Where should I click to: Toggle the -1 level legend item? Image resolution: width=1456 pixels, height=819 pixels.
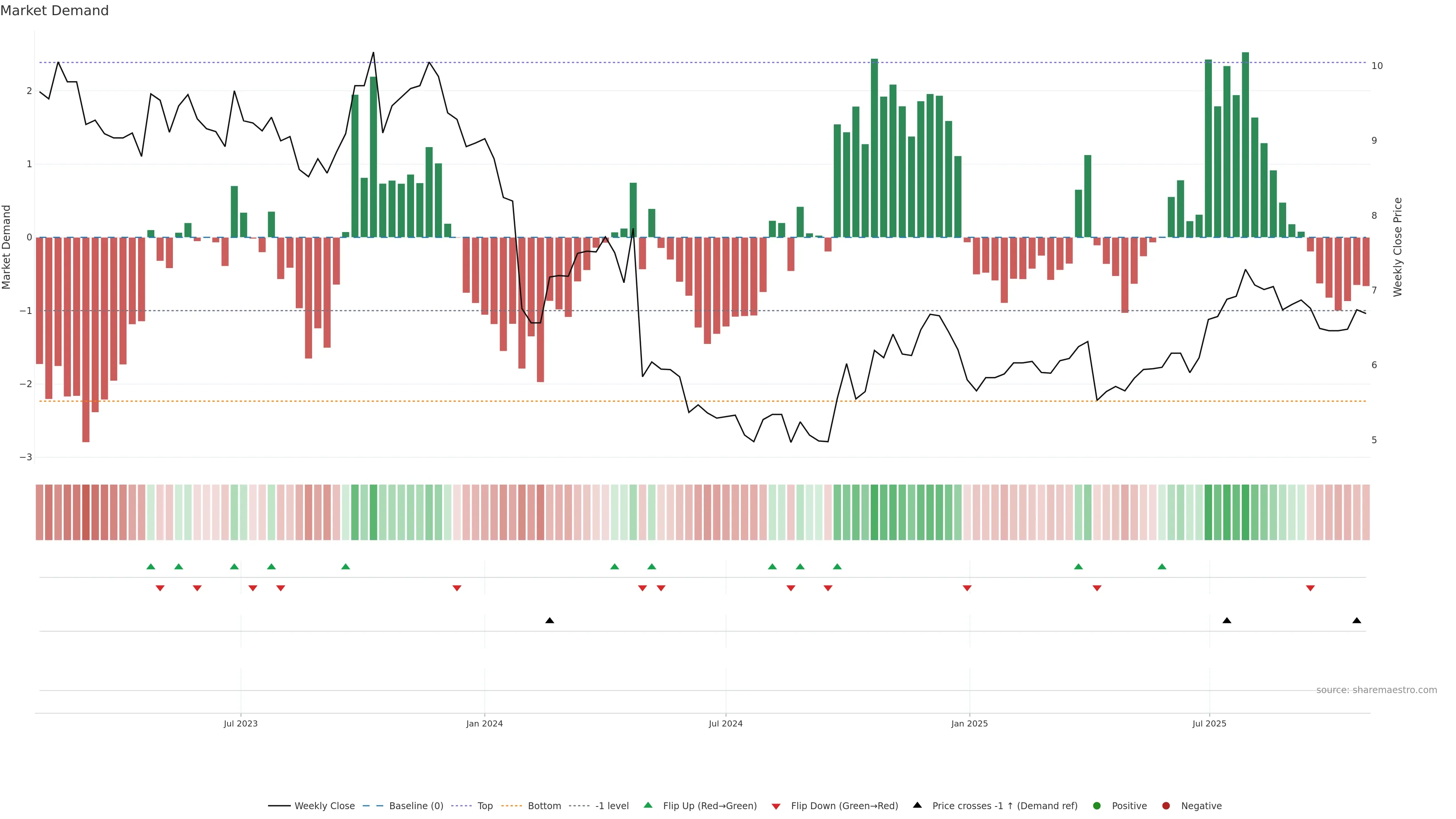click(612, 806)
